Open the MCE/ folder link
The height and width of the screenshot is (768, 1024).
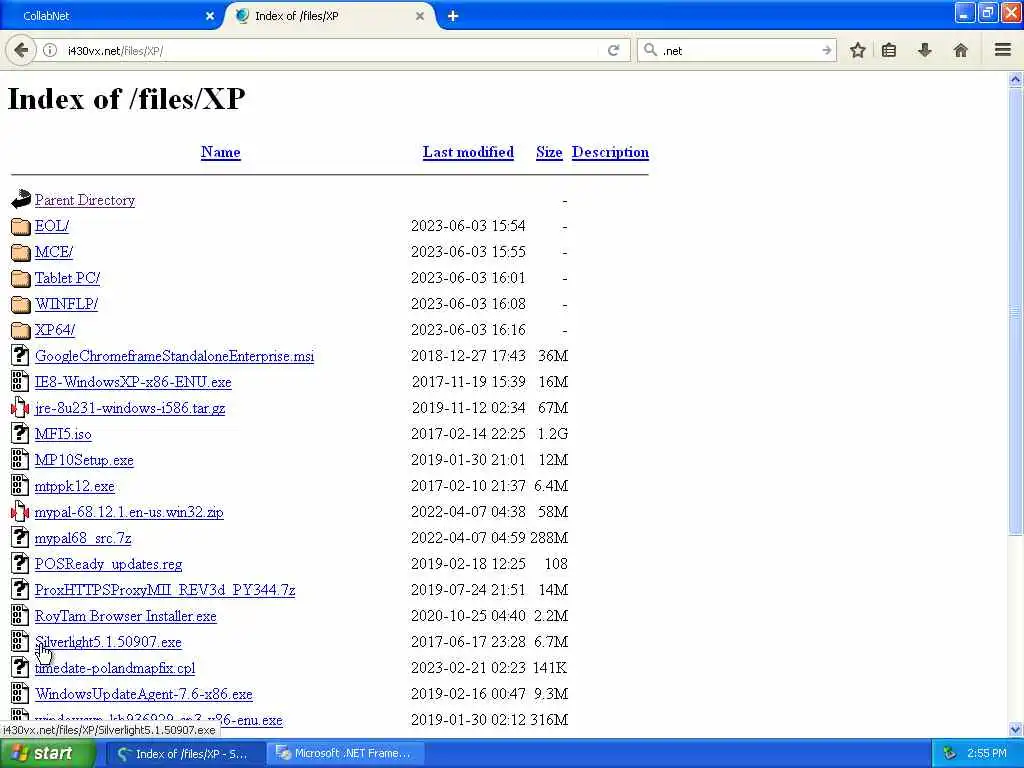[x=54, y=252]
